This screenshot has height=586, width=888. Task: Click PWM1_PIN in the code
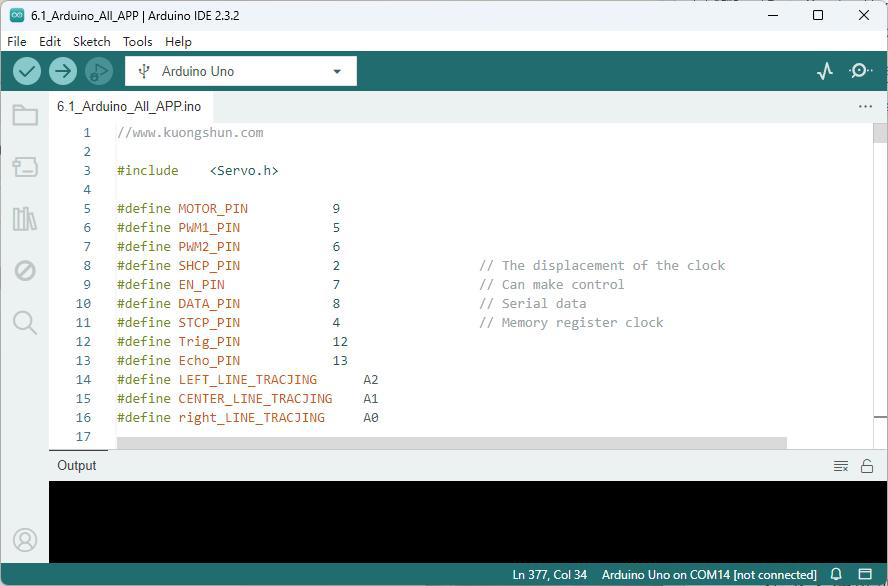209,228
